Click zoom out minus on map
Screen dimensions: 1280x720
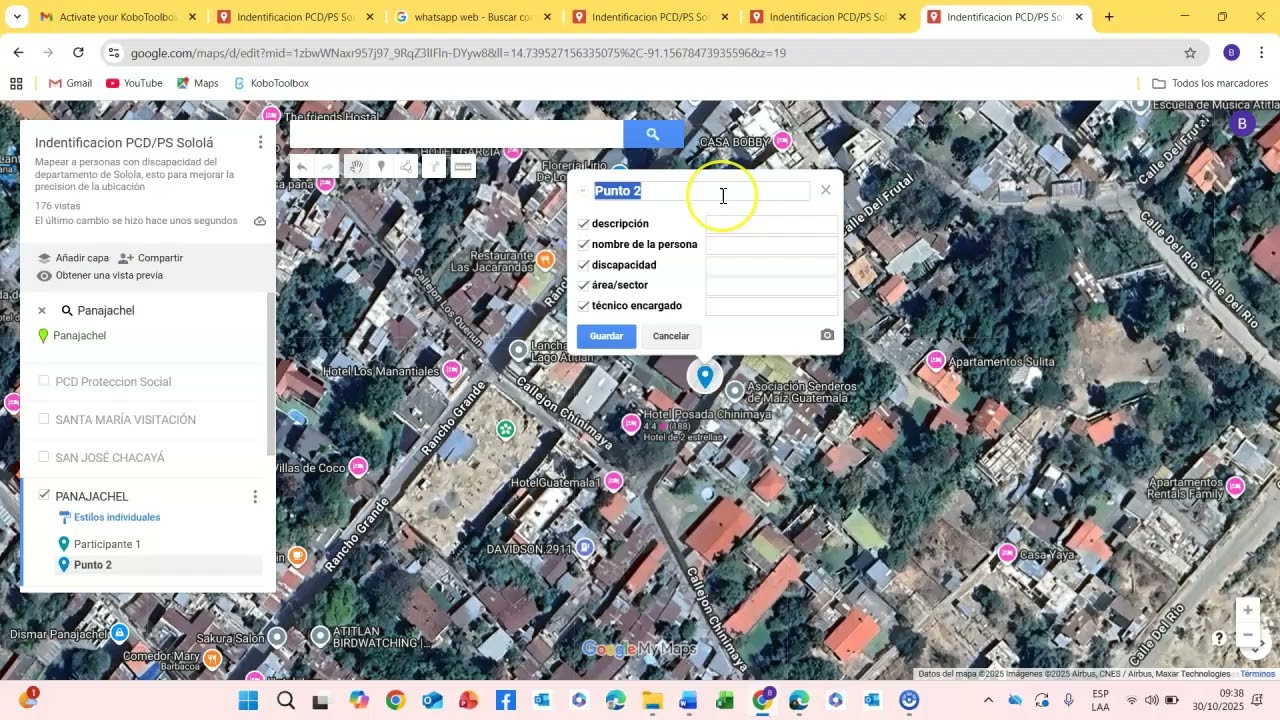point(1247,636)
